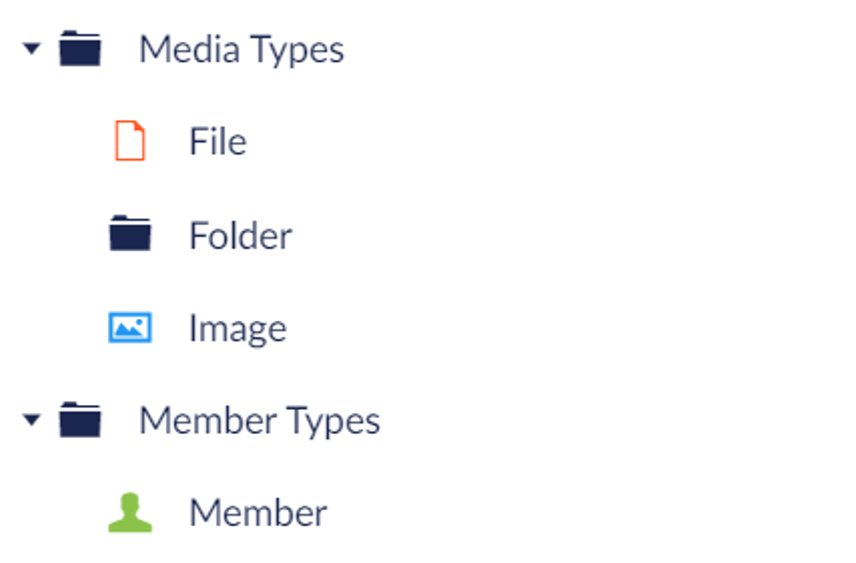Open the File media type
This screenshot has height=563, width=856.
point(217,141)
